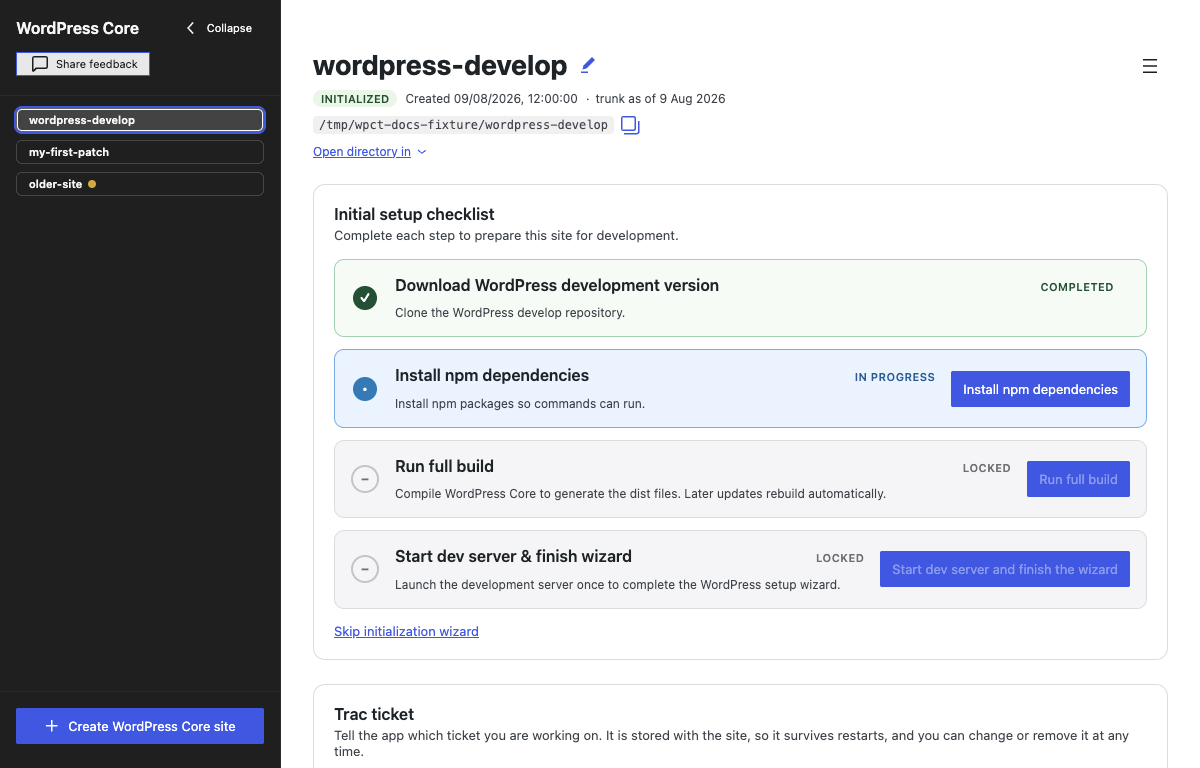Click the locked icon beside Start dev server

(x=365, y=569)
